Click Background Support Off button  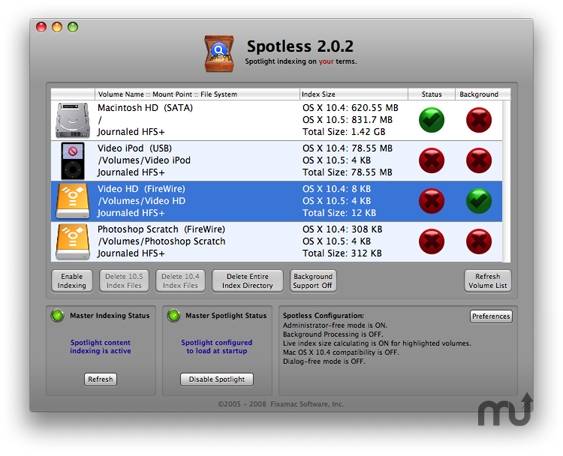point(313,281)
